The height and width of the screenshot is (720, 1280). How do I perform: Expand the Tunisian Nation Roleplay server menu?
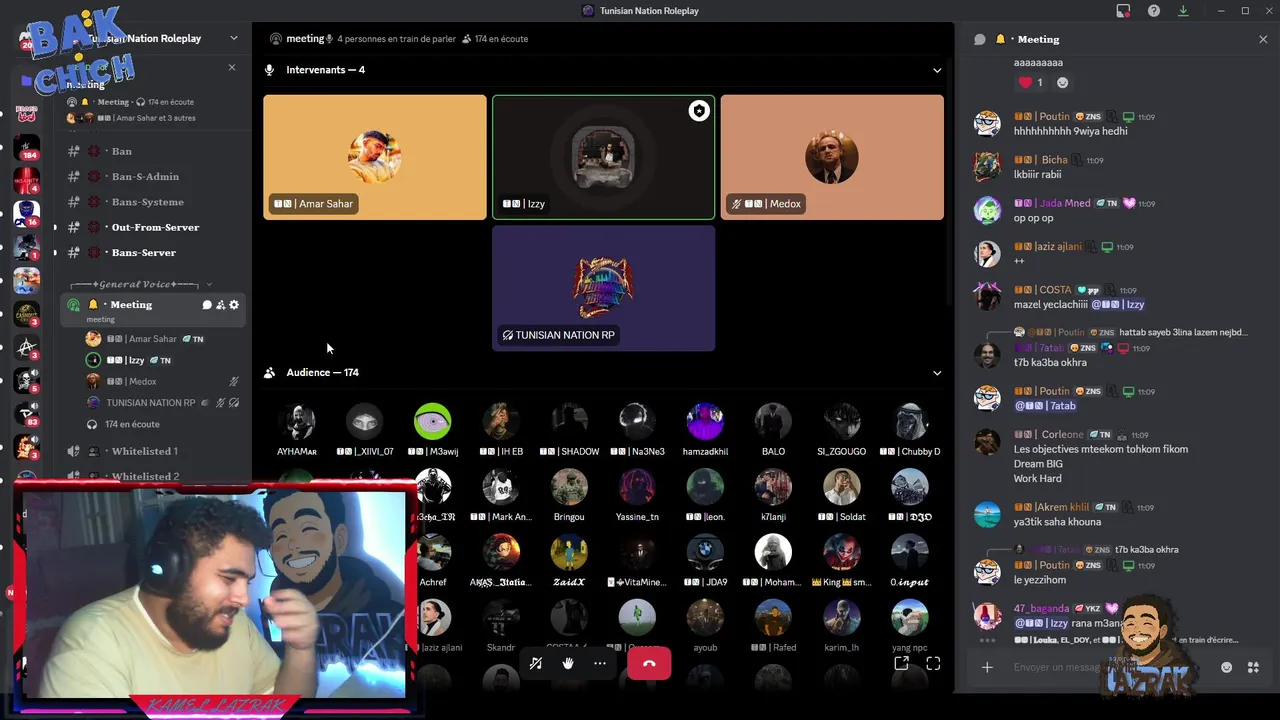(x=234, y=38)
